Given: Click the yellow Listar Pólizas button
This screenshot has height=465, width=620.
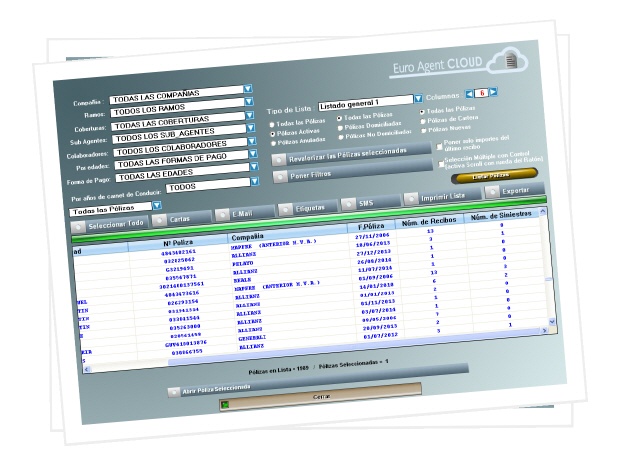Looking at the screenshot, I should [494, 175].
